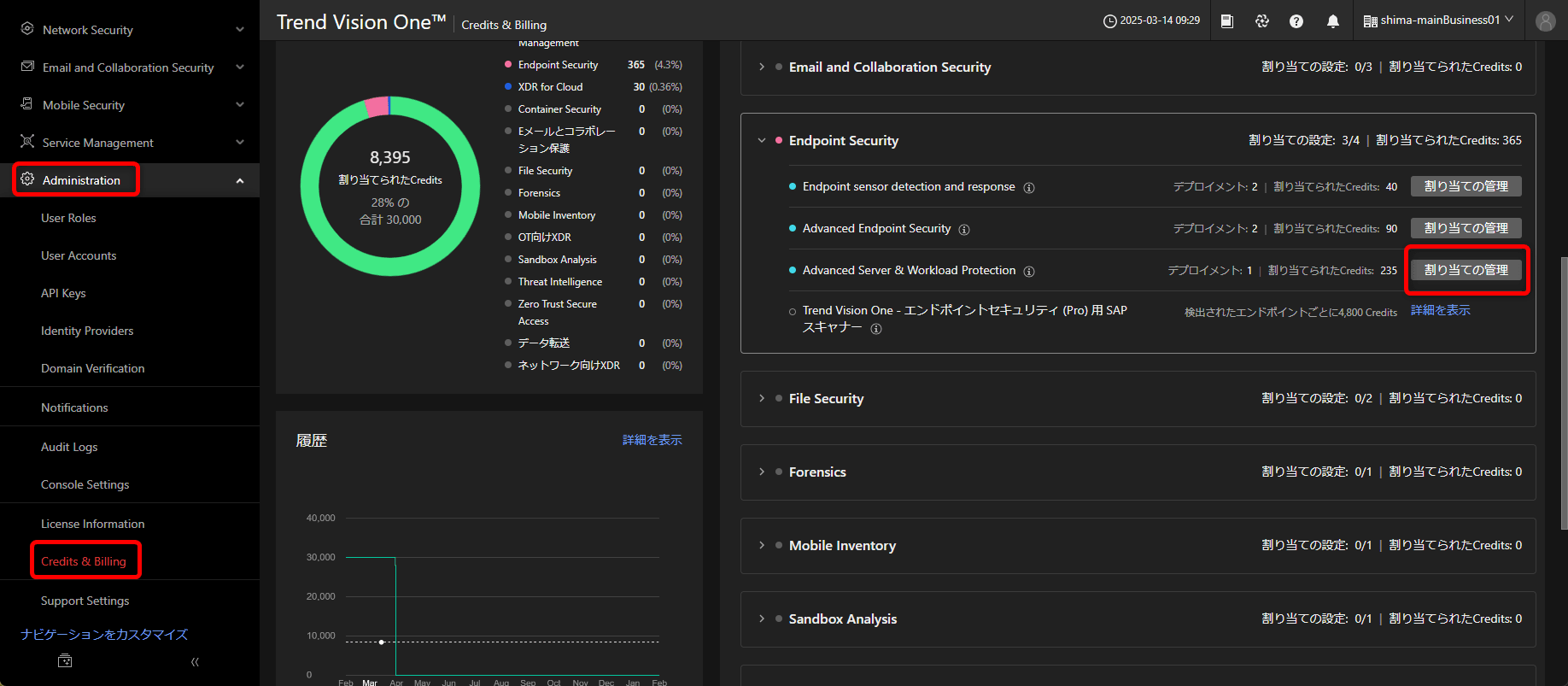1568x686 pixels.
Task: Go to Notifications settings
Action: (74, 407)
